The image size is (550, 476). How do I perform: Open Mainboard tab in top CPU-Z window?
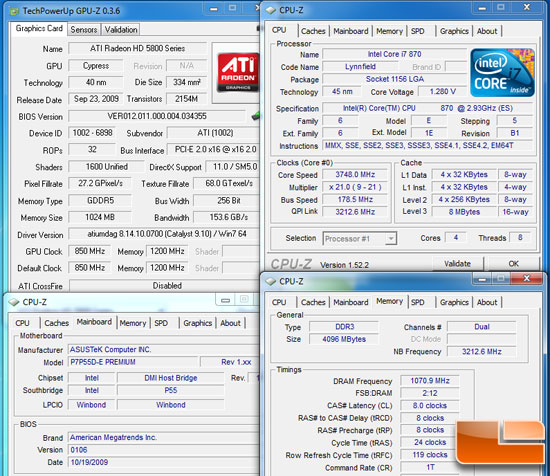(x=351, y=31)
